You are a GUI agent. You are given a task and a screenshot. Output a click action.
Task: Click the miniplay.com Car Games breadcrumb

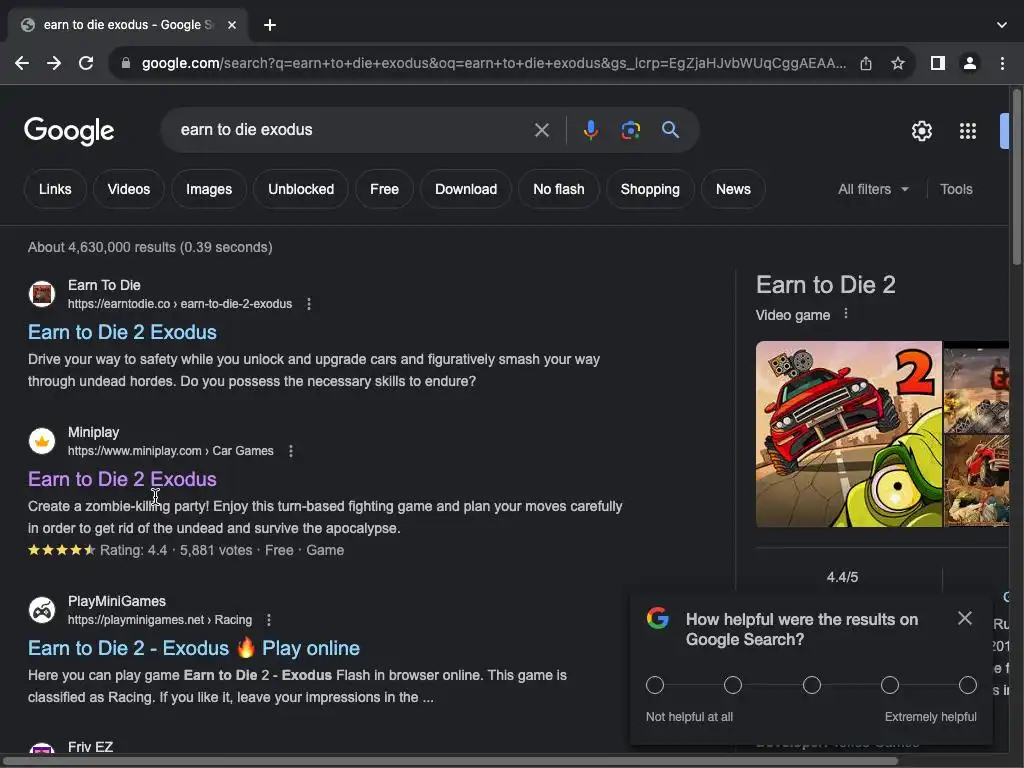pyautogui.click(x=170, y=451)
